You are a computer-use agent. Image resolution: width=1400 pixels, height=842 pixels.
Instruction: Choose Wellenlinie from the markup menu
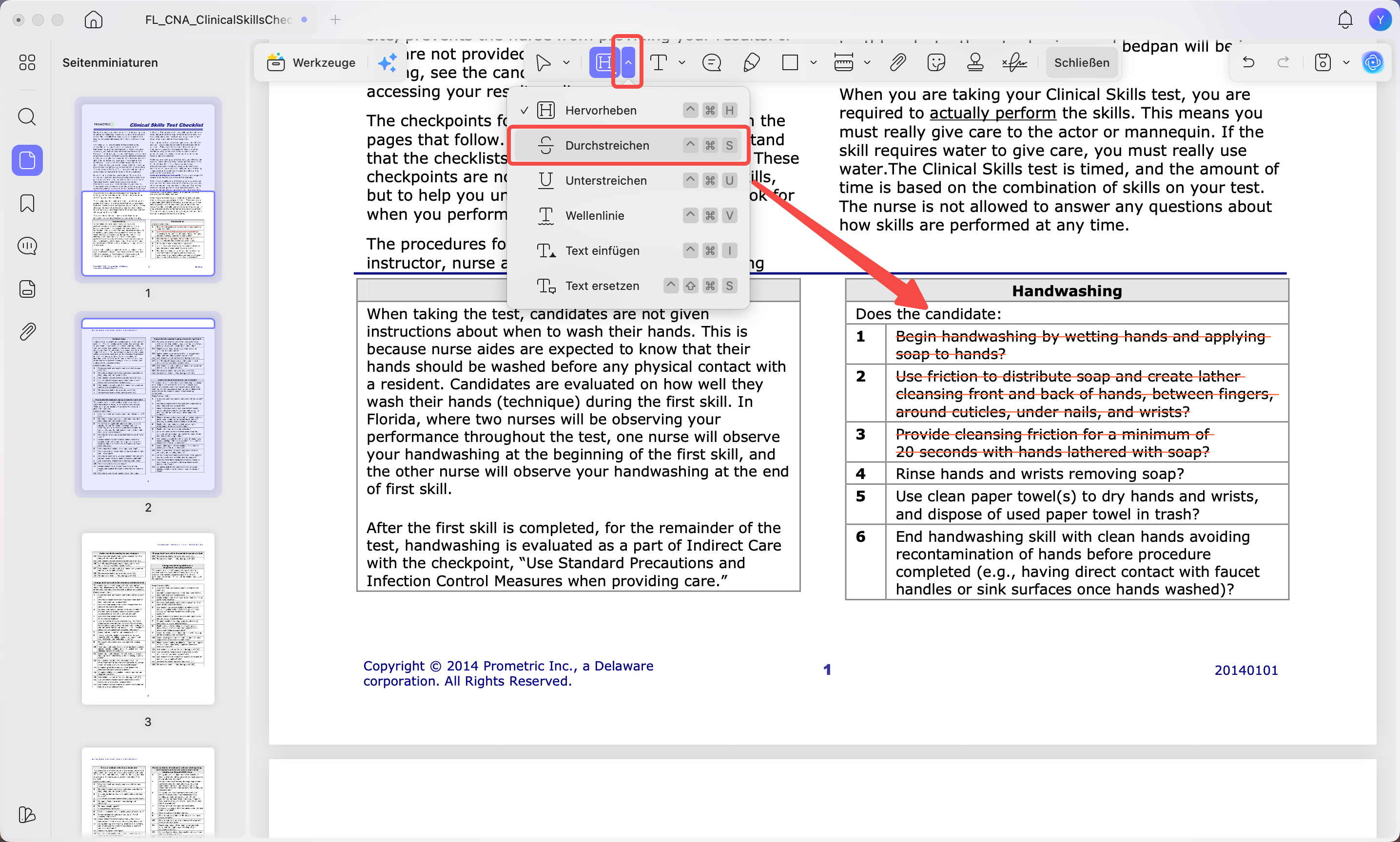(x=628, y=215)
